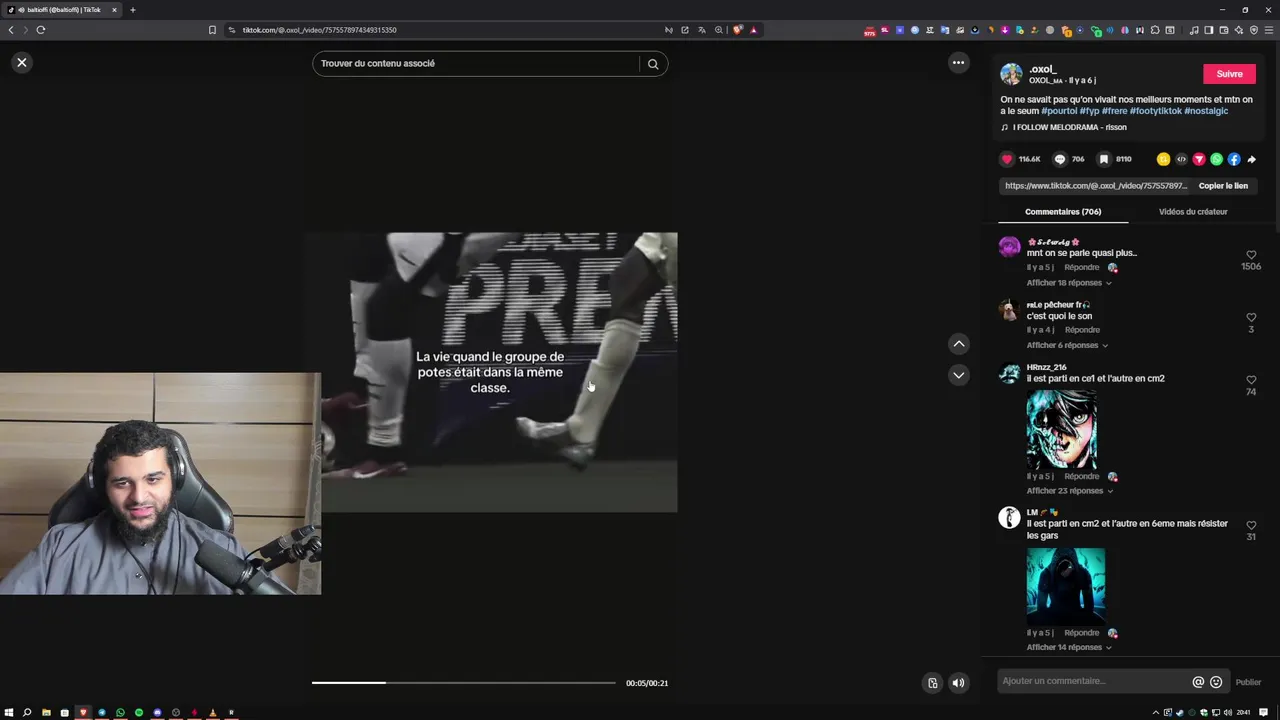Like HRnzz_216's comment
Image resolution: width=1280 pixels, height=720 pixels.
click(1251, 380)
